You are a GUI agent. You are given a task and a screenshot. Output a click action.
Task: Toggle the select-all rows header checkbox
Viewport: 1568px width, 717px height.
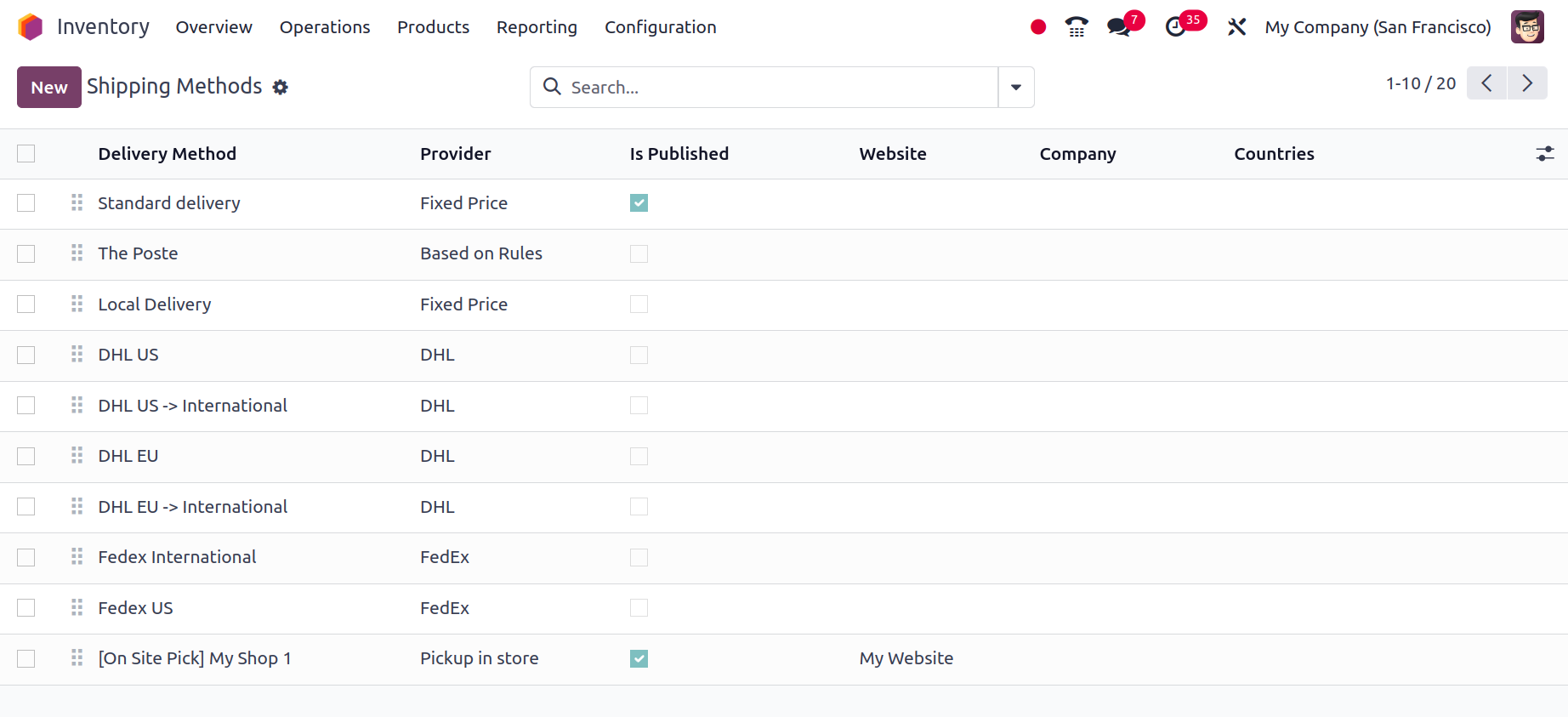point(26,154)
